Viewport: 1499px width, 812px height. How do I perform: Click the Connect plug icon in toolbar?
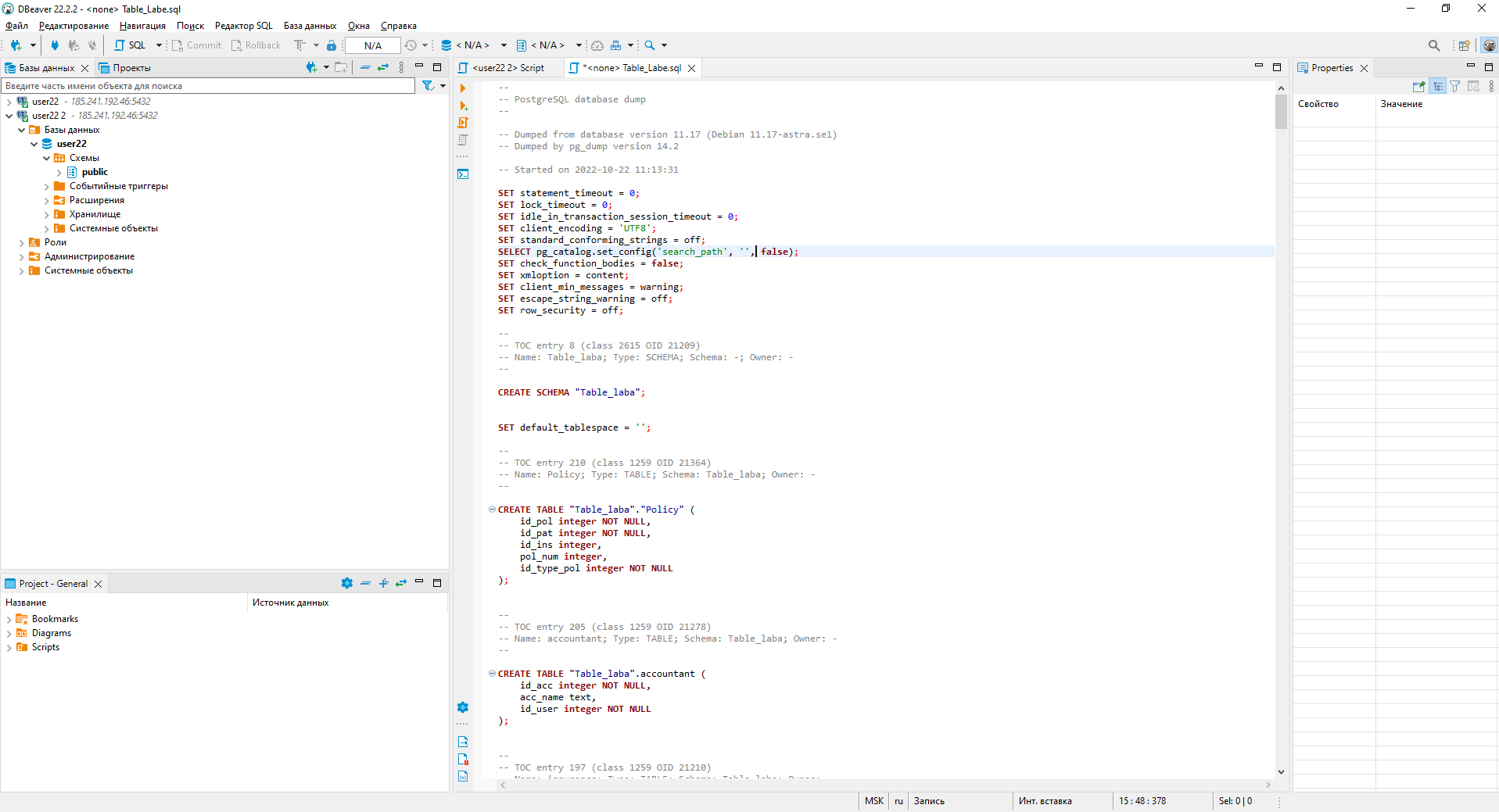[55, 45]
